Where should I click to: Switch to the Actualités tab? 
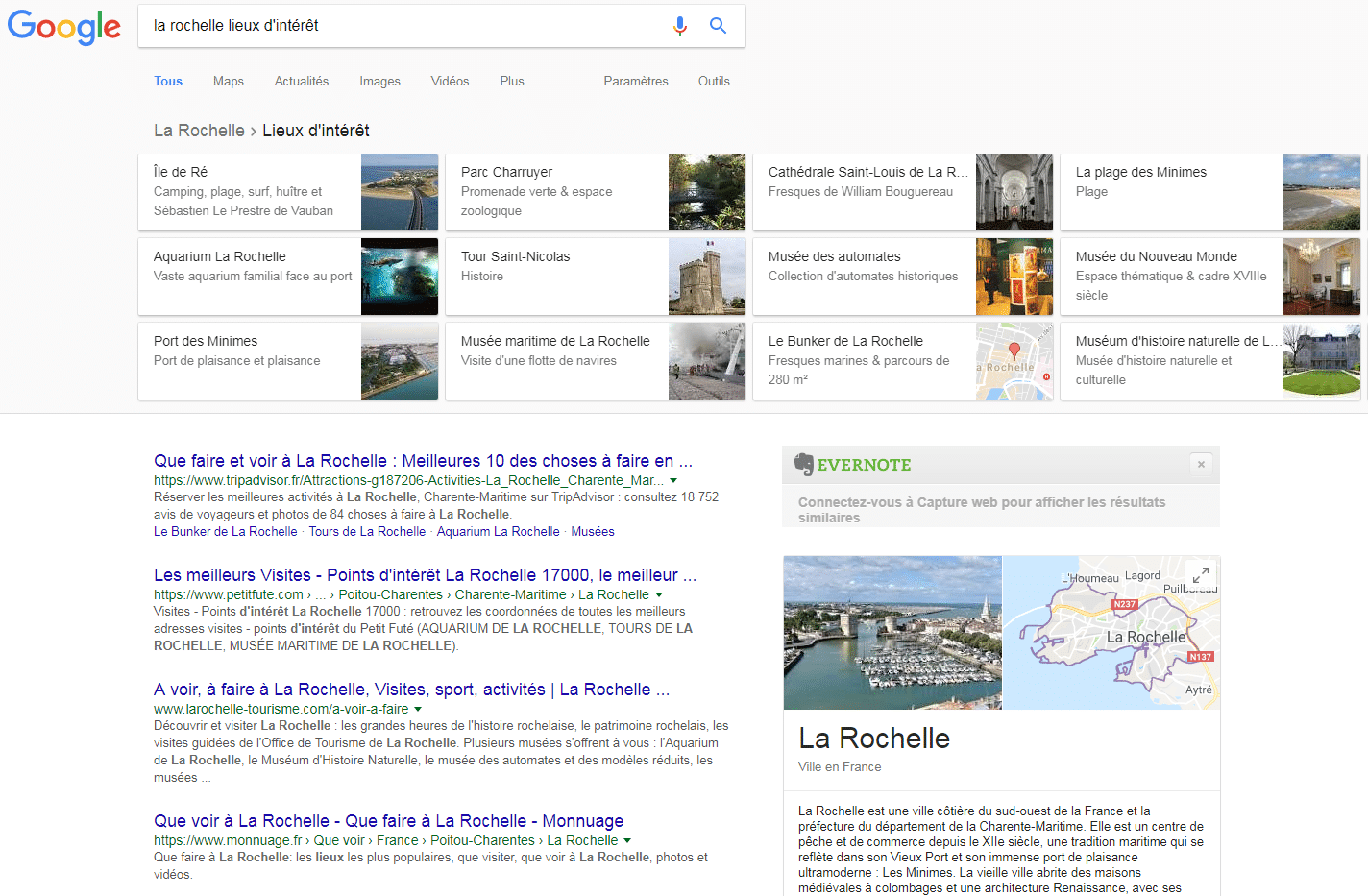[x=302, y=82]
